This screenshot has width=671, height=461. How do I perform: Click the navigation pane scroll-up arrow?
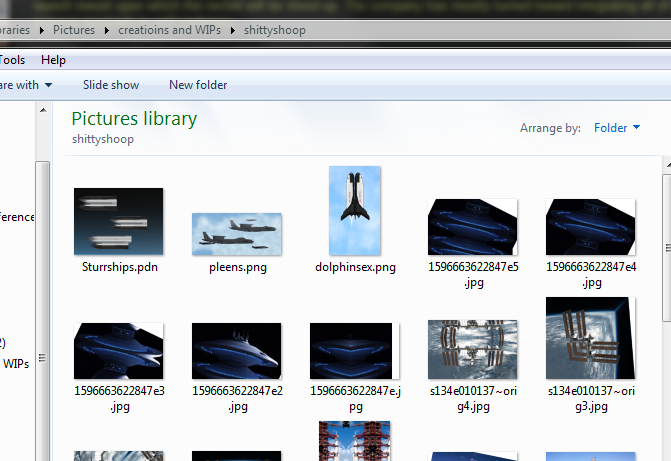click(x=43, y=110)
